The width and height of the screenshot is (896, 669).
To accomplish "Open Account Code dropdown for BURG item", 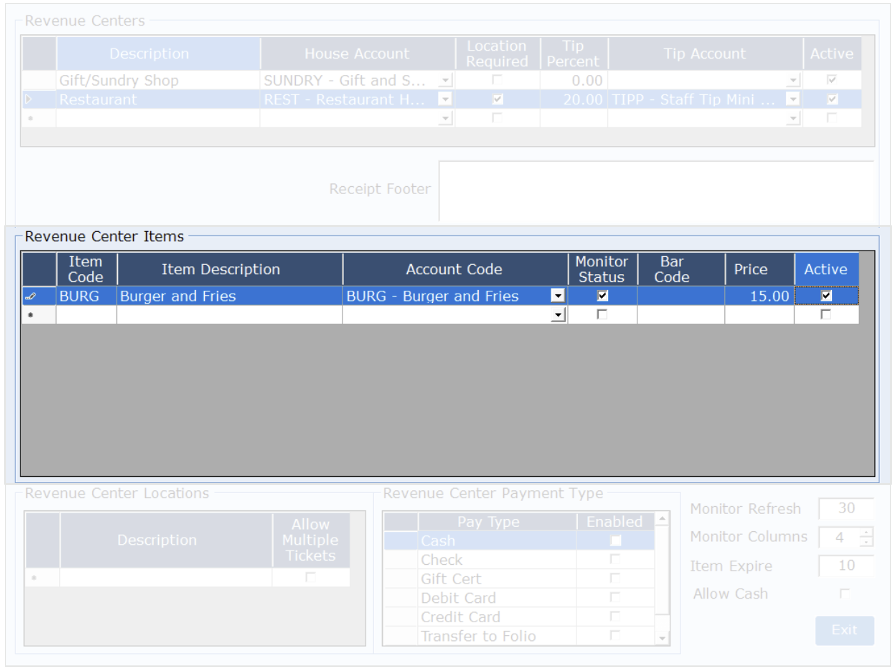I will tap(558, 296).
